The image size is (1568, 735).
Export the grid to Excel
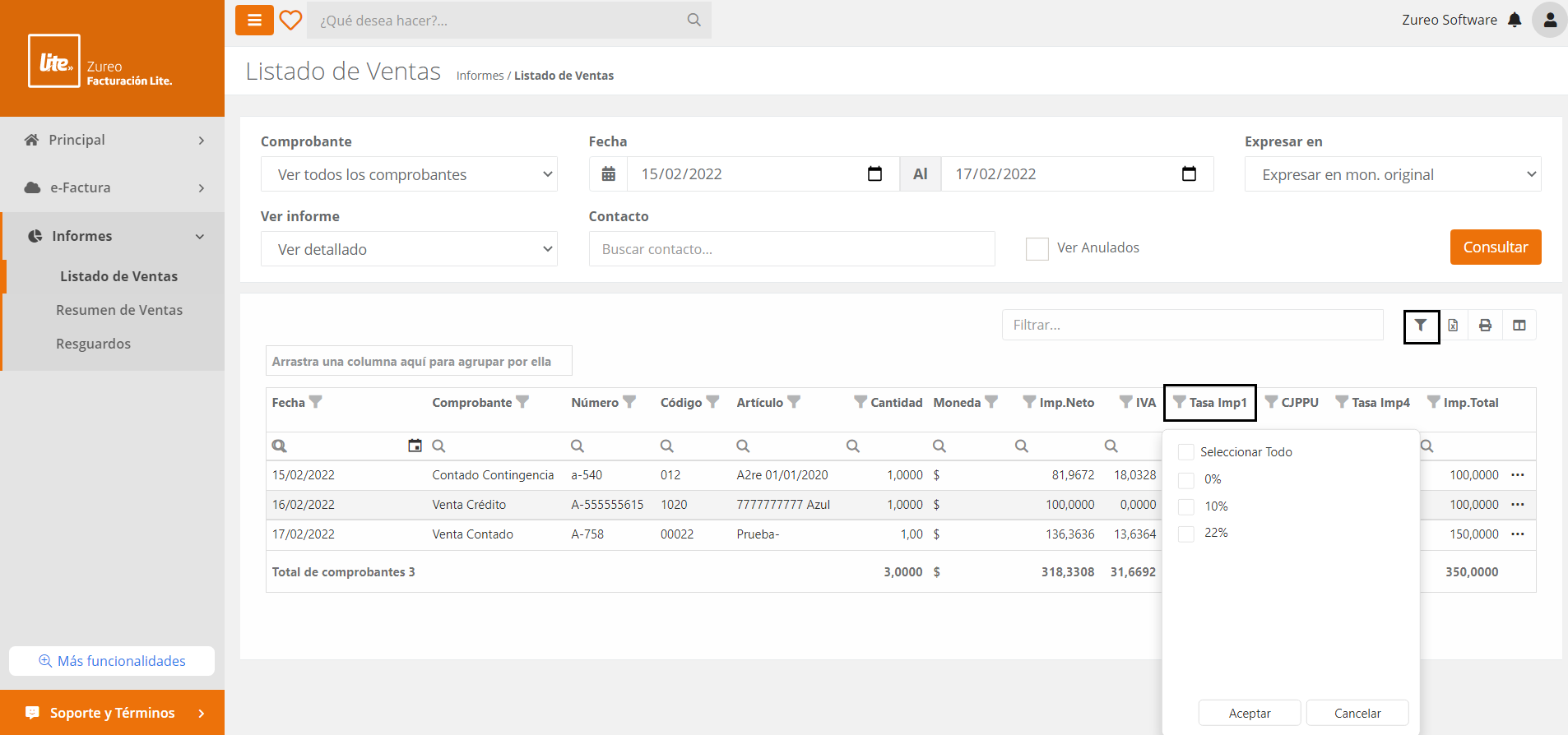pyautogui.click(x=1454, y=326)
